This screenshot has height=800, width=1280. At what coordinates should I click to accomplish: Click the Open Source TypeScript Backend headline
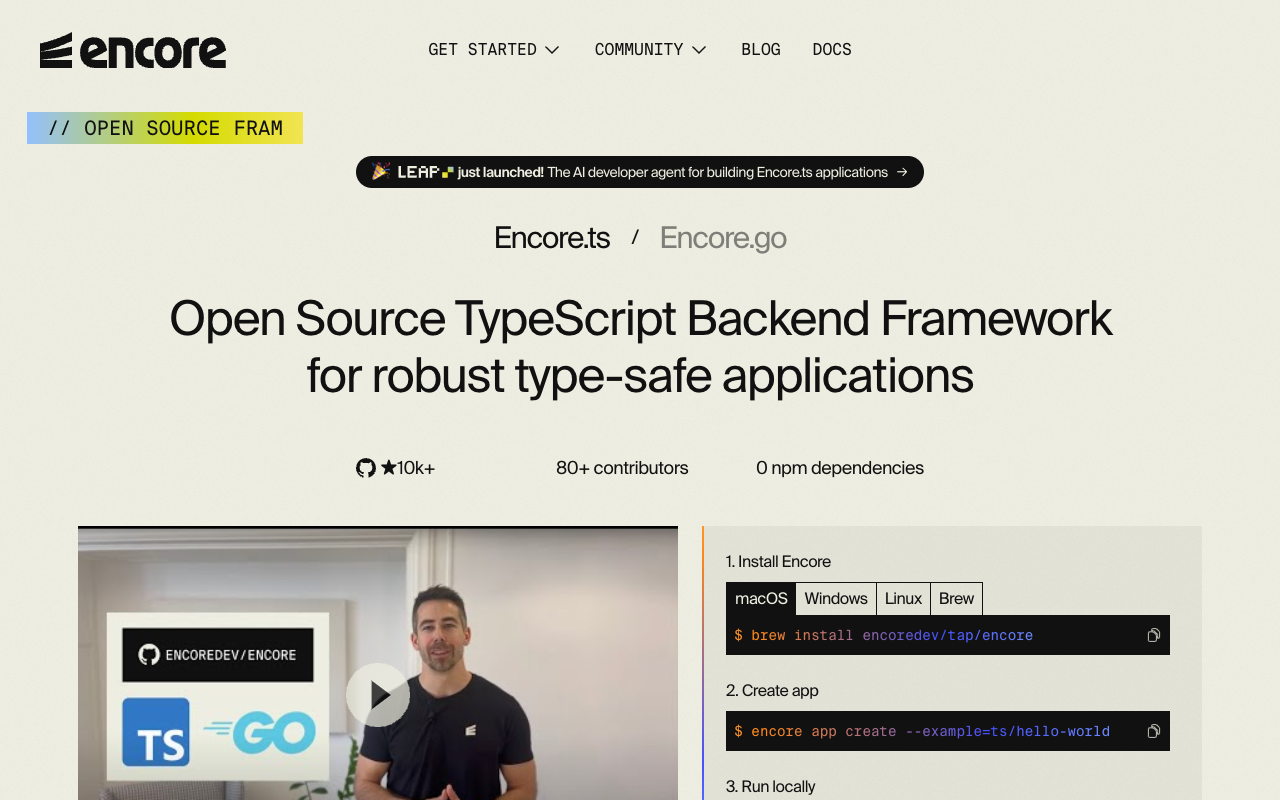point(640,347)
